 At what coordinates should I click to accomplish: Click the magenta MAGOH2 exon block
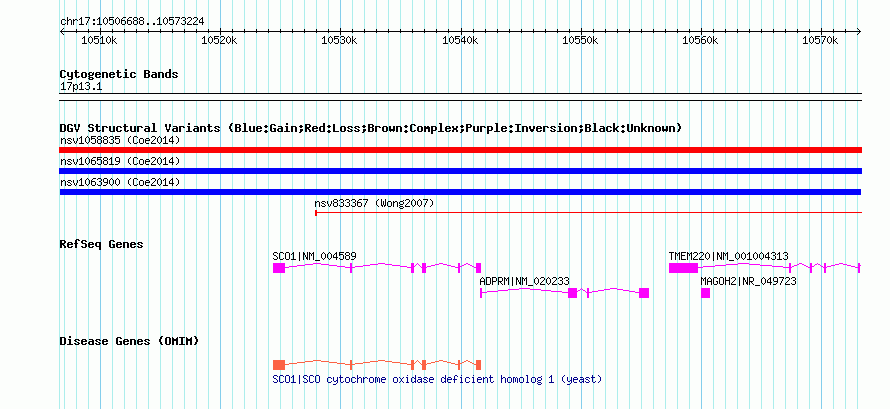click(x=706, y=293)
